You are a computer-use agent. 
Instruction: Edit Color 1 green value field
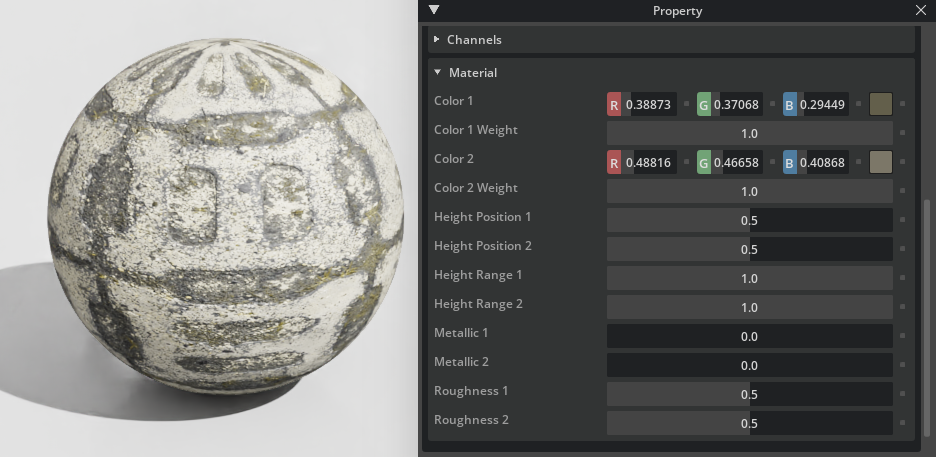click(x=736, y=104)
